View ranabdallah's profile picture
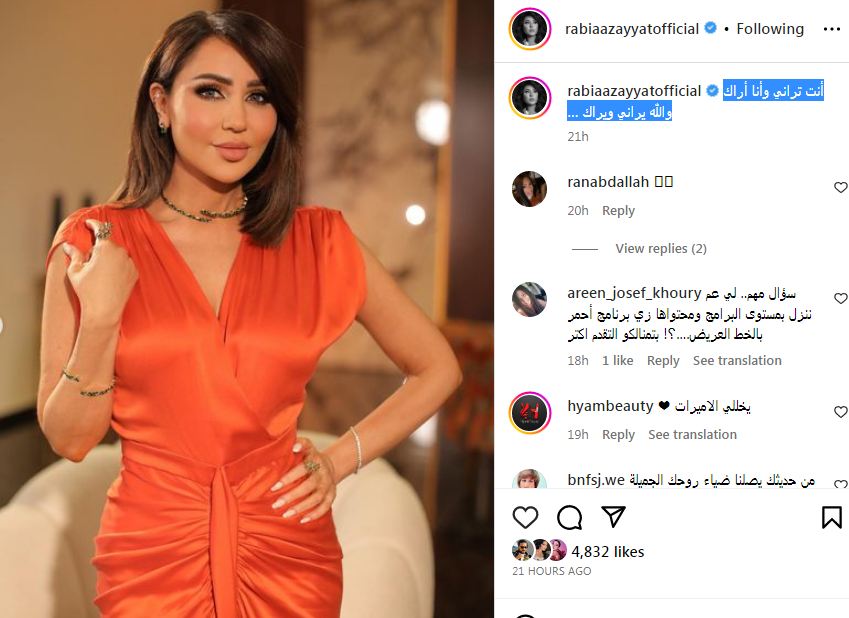Screen dimensions: 849x618 click(x=530, y=189)
